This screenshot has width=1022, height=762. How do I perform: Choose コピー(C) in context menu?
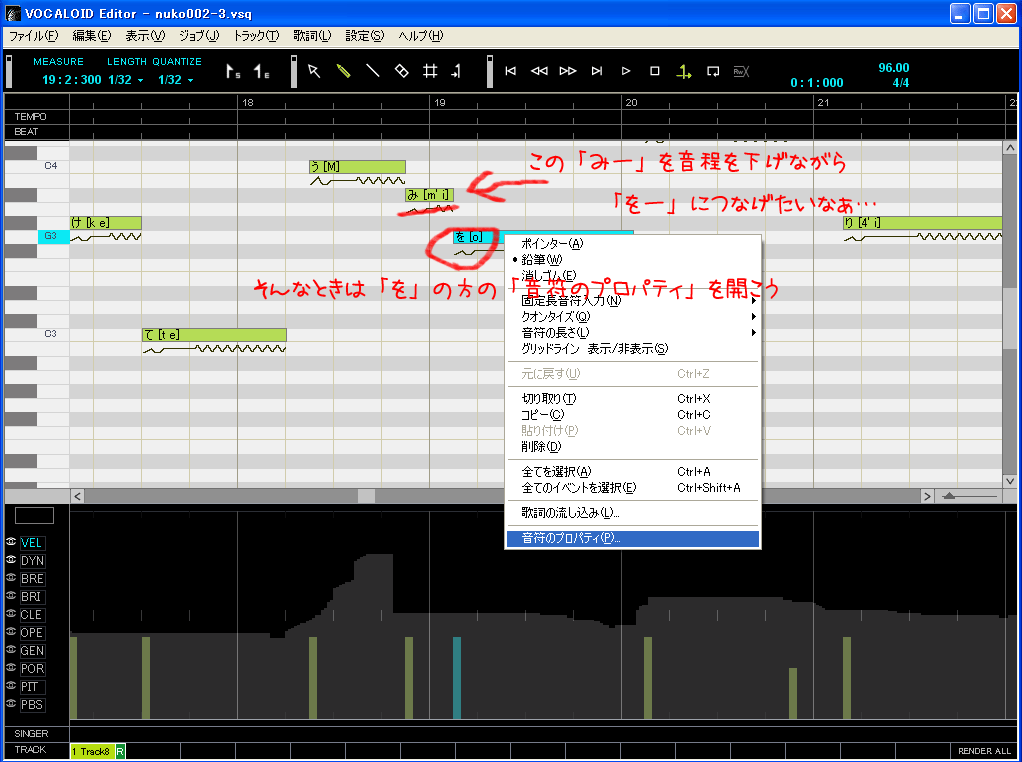click(x=632, y=415)
